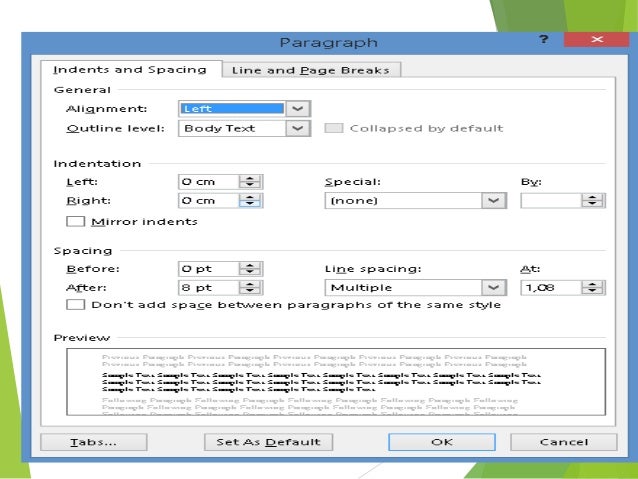Click the Special field showing (none)
This screenshot has width=638, height=479.
pos(403,201)
